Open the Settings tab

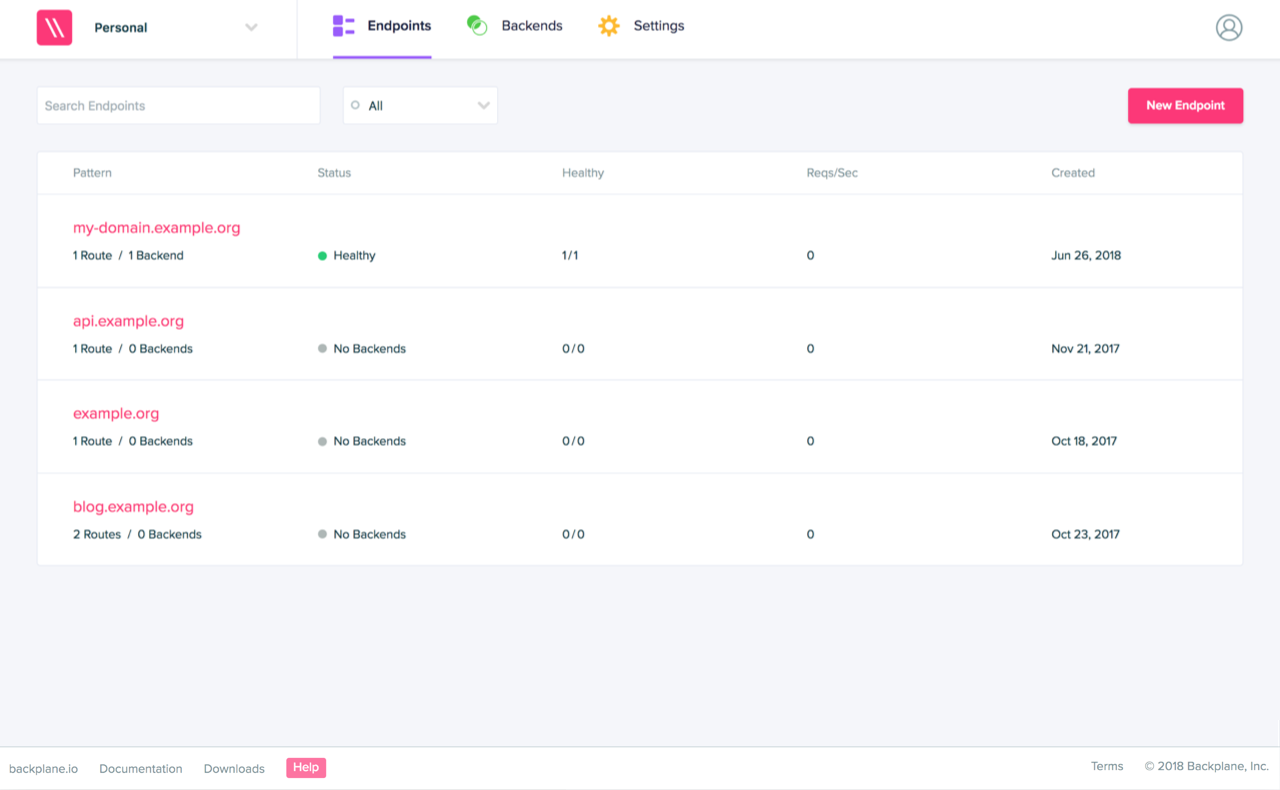(x=658, y=26)
